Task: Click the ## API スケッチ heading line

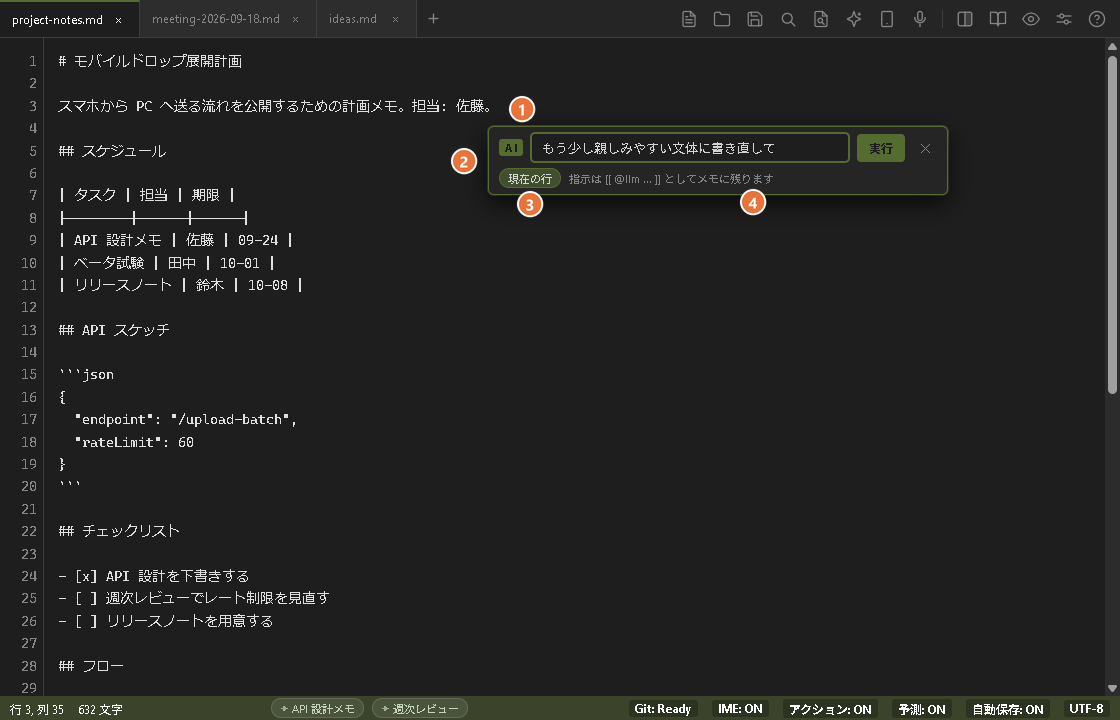Action: 114,329
